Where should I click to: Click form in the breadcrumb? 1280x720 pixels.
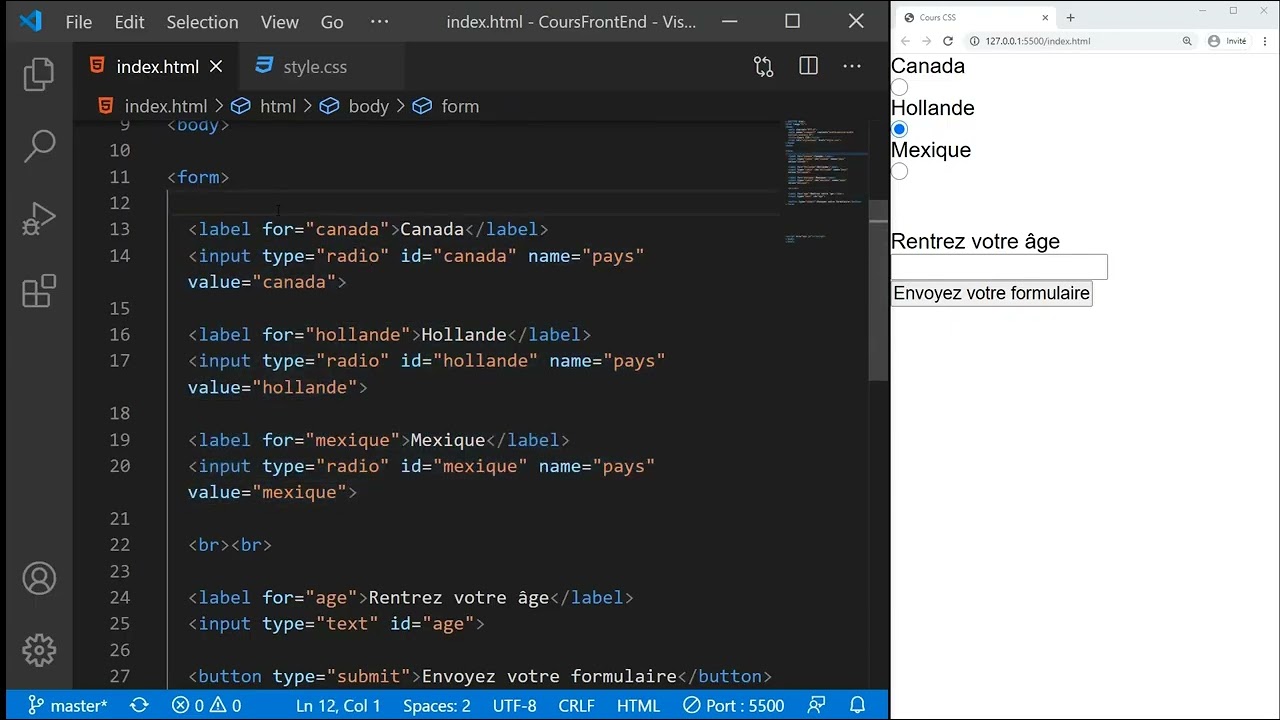point(446,106)
